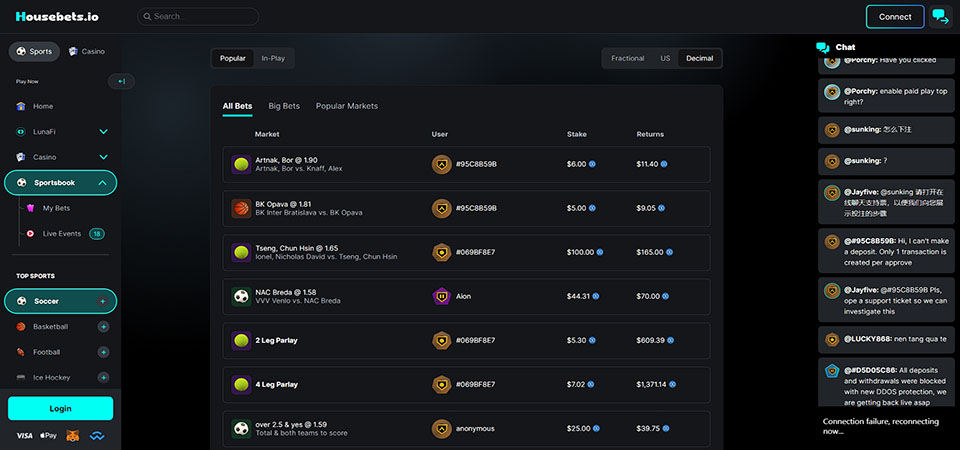This screenshot has width=960, height=450.
Task: Switch odds format to Fractional
Action: coord(628,58)
